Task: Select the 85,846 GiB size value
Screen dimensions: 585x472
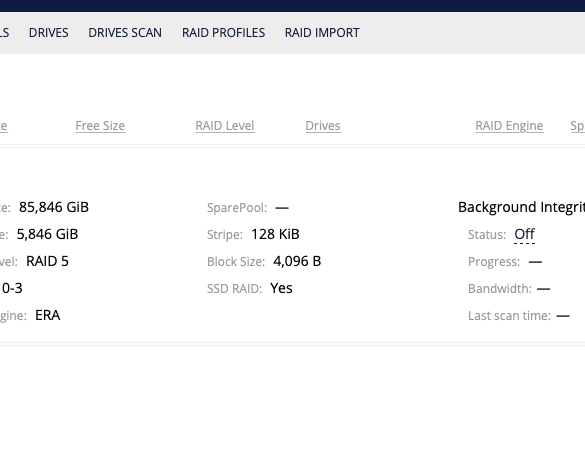Action: (x=54, y=207)
